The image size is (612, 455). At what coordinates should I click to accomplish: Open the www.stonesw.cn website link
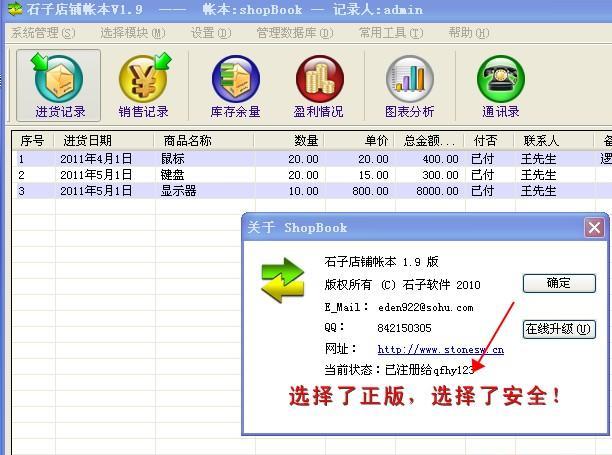440,349
